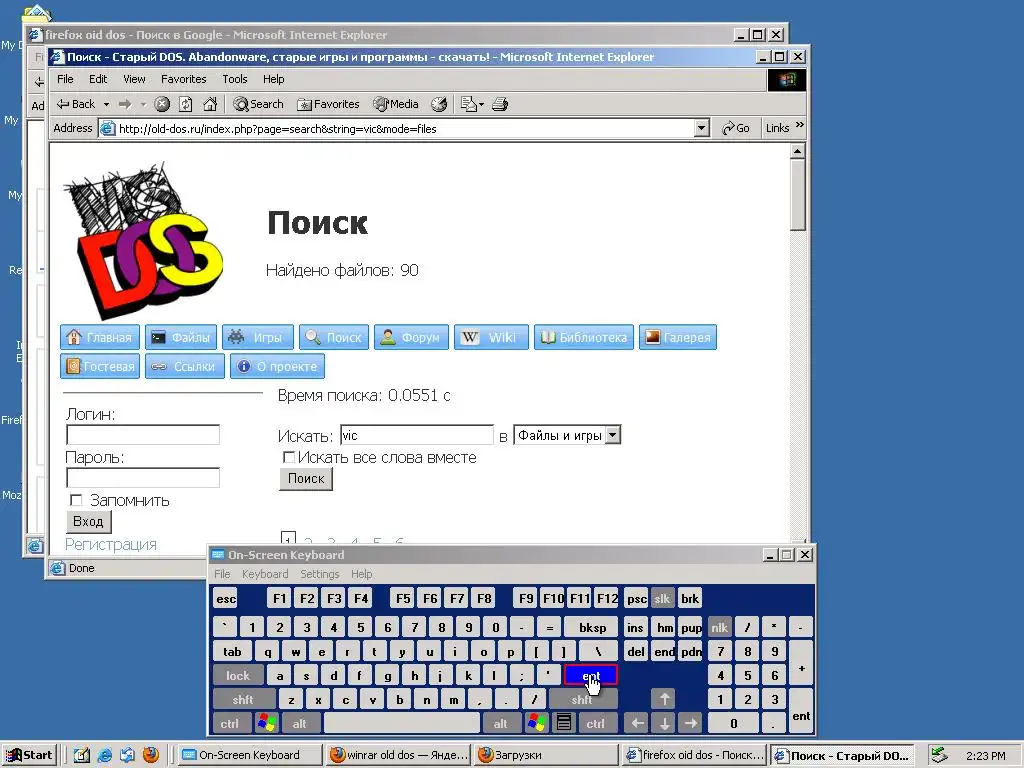The width and height of the screenshot is (1024, 768).
Task: Go to the Home page icon
Action: click(210, 104)
